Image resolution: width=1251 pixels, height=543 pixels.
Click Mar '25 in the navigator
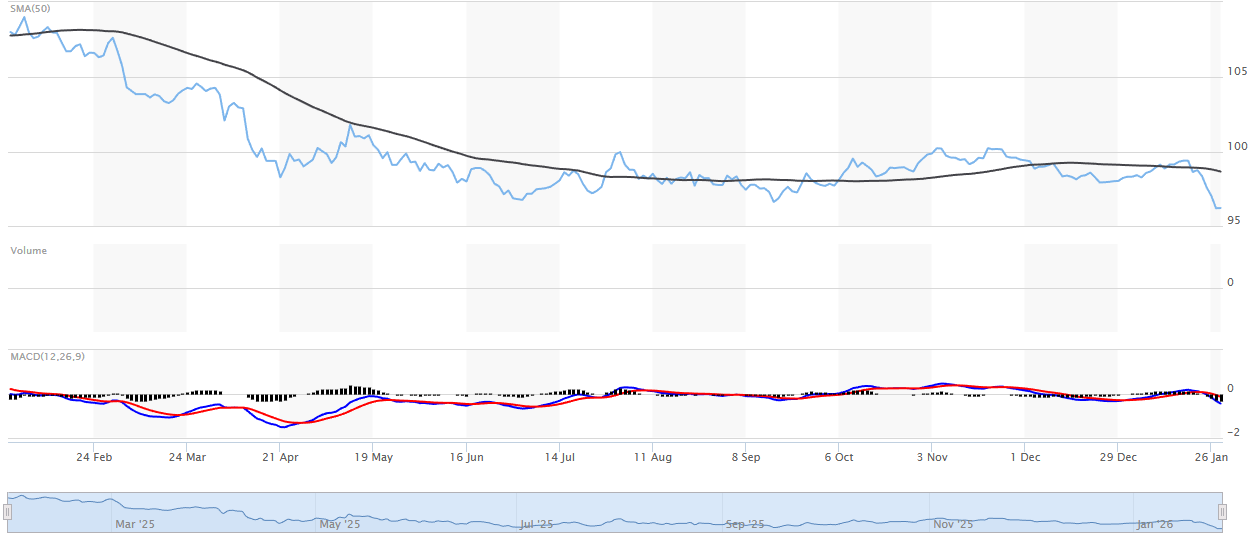pos(135,524)
